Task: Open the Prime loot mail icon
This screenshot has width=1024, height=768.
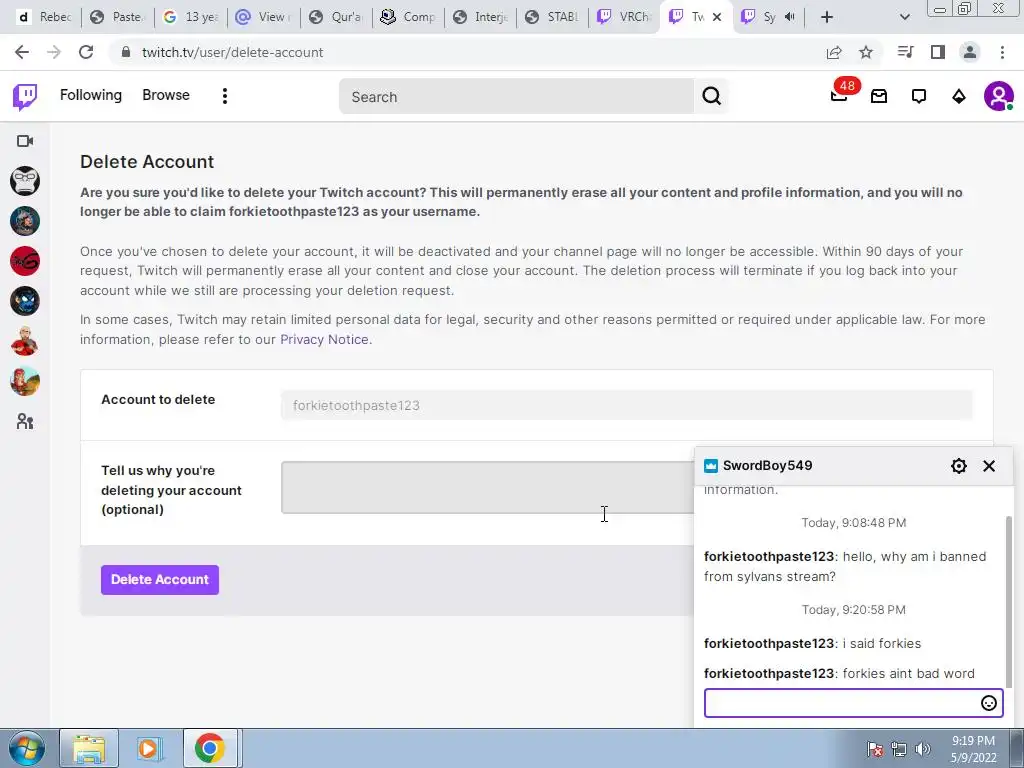Action: click(x=879, y=97)
